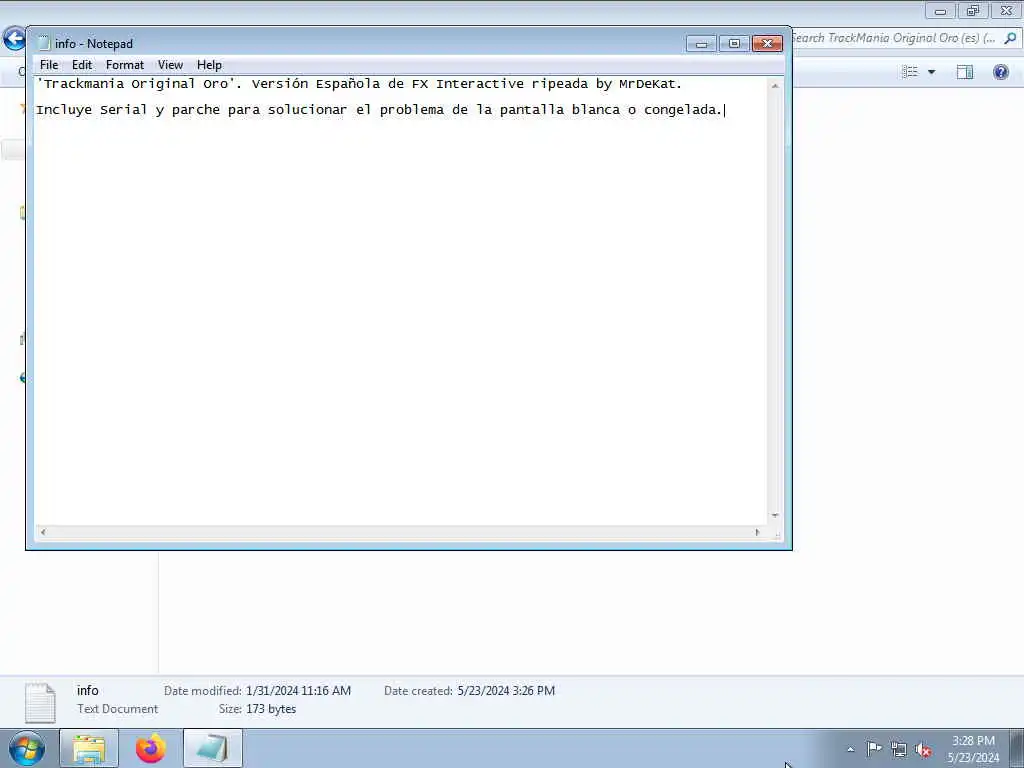Open the Help menu in Notepad
Image resolution: width=1024 pixels, height=768 pixels.
pyautogui.click(x=209, y=65)
